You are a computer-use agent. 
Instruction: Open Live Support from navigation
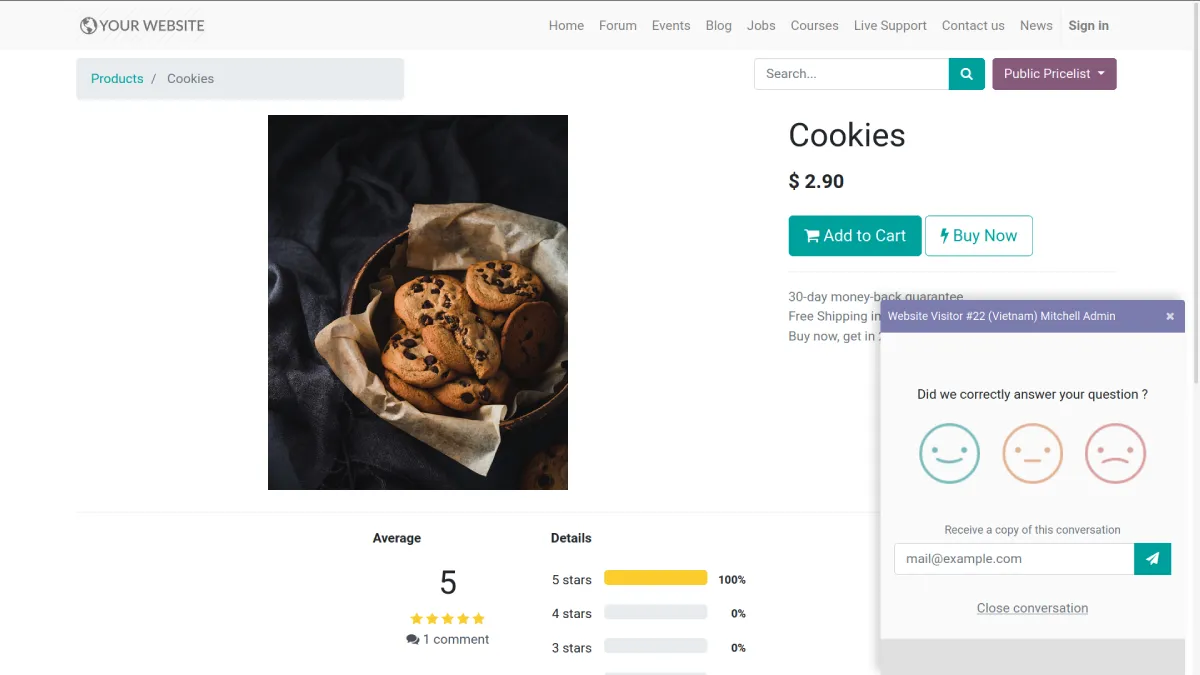890,26
